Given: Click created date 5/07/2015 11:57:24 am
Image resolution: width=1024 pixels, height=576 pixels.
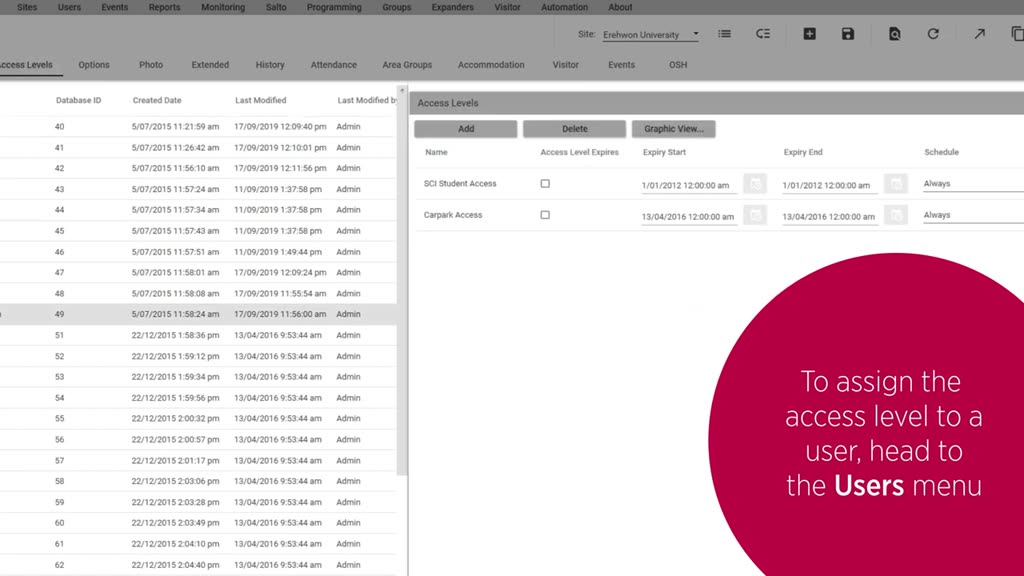Looking at the screenshot, I should tap(175, 189).
